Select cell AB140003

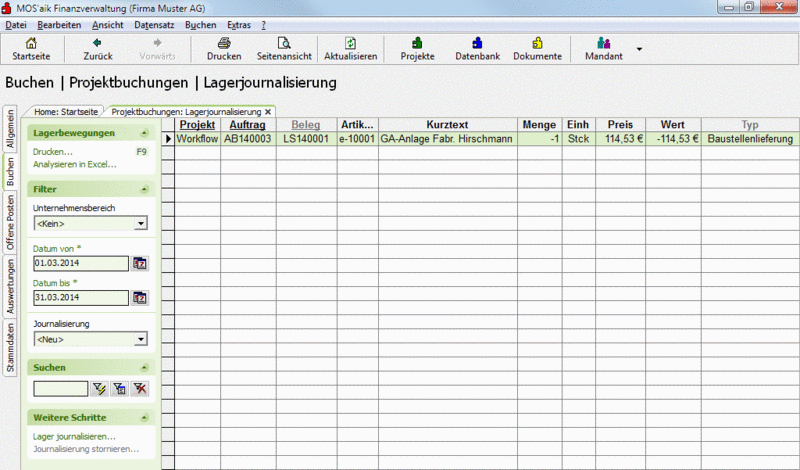pyautogui.click(x=248, y=139)
